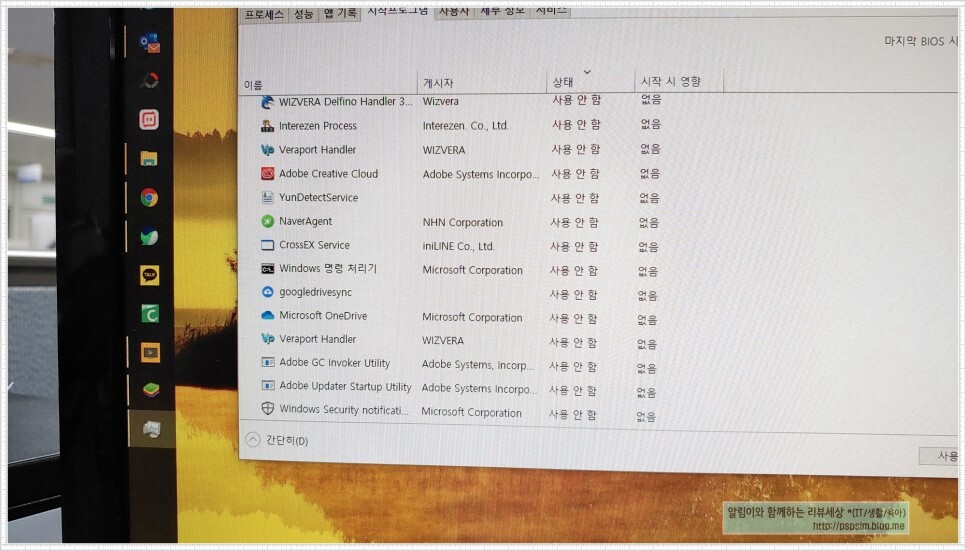
Task: Click 사용 안 함 status of NaverAgent
Action: pyautogui.click(x=574, y=222)
